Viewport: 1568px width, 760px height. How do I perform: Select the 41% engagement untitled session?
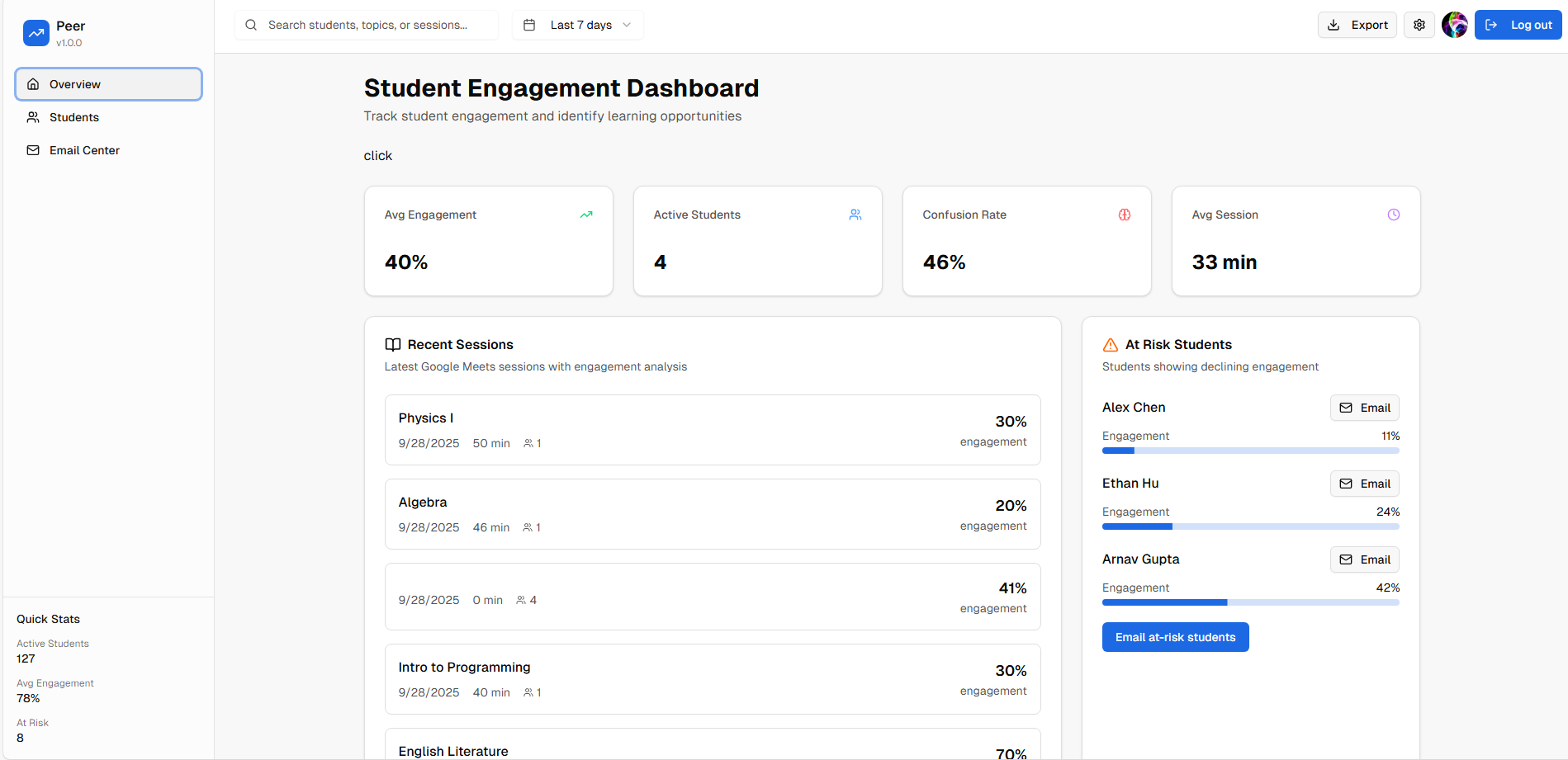[x=713, y=597]
